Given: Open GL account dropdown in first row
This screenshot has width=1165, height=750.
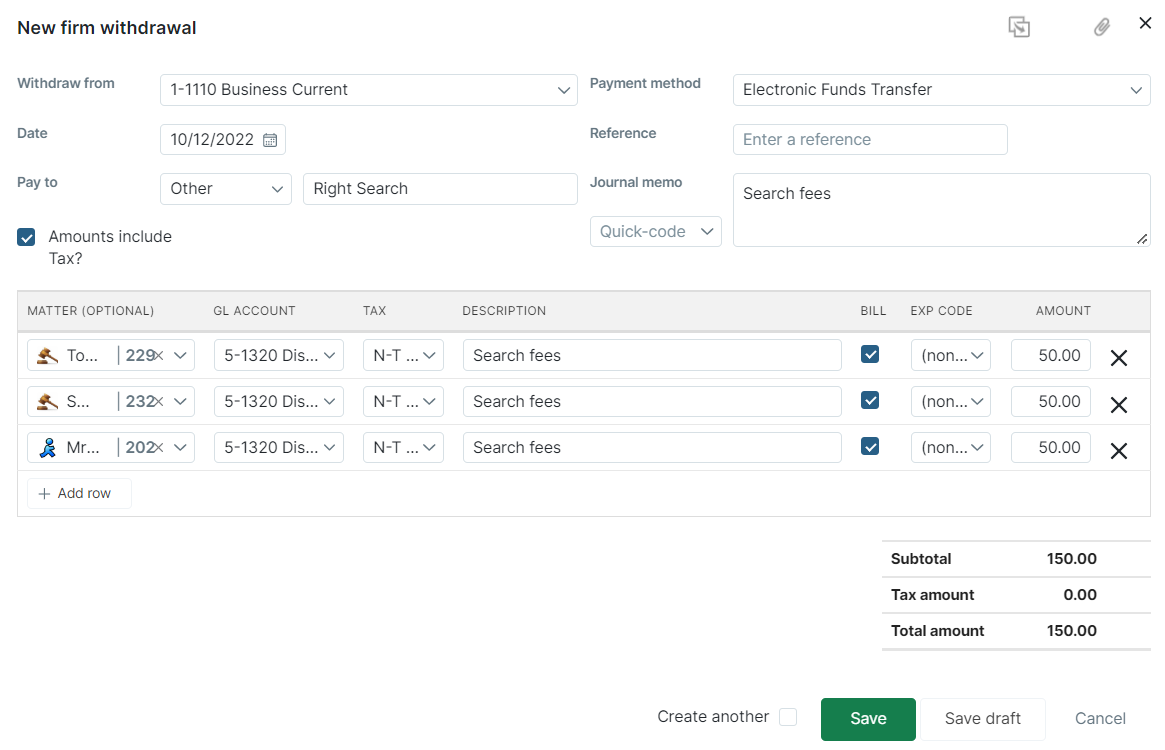Looking at the screenshot, I should [x=279, y=355].
